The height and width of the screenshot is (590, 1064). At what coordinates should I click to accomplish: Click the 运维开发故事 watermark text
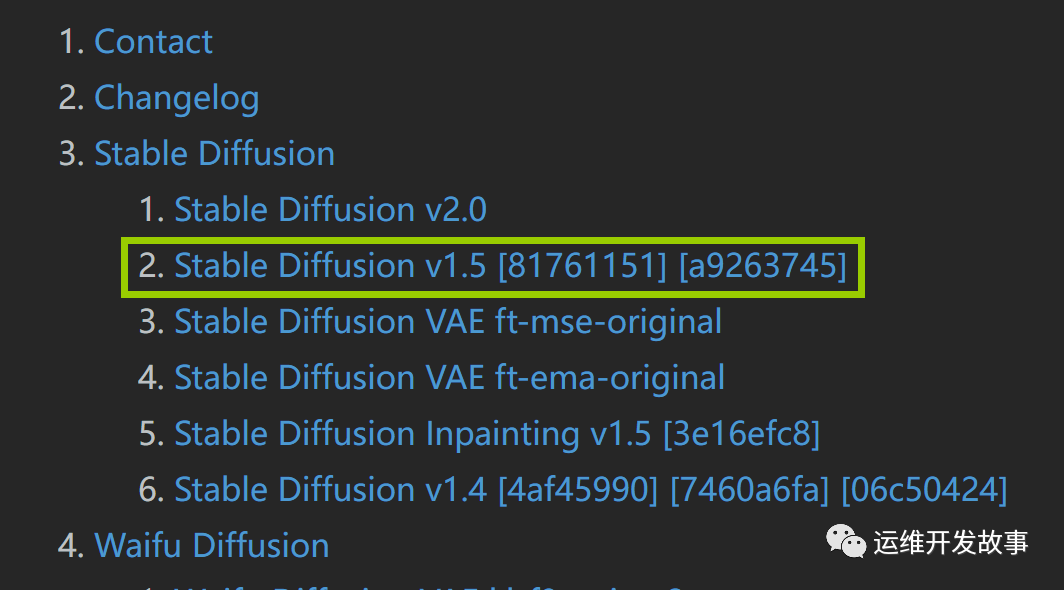tap(950, 543)
